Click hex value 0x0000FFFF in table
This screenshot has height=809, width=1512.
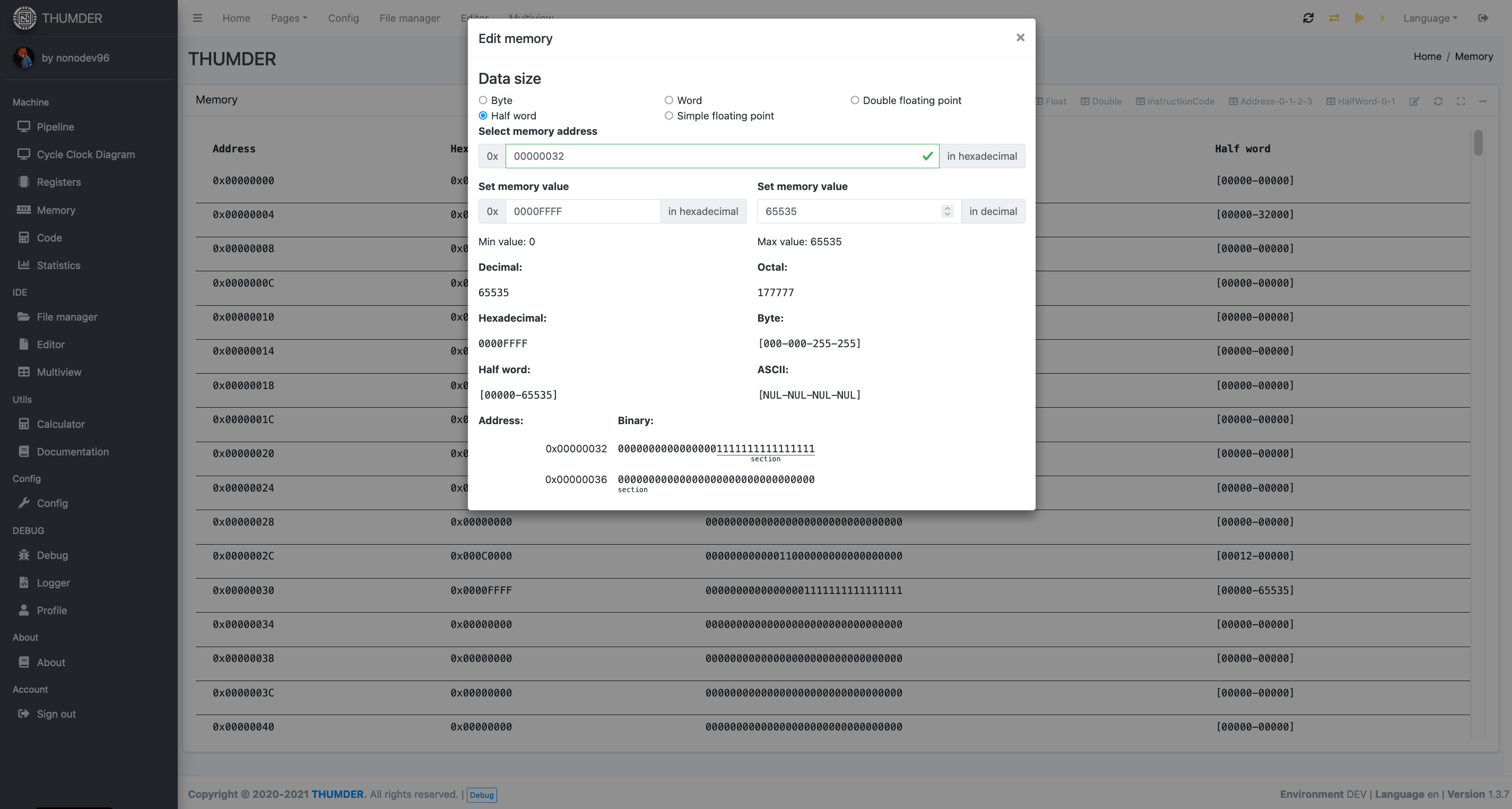click(x=481, y=590)
